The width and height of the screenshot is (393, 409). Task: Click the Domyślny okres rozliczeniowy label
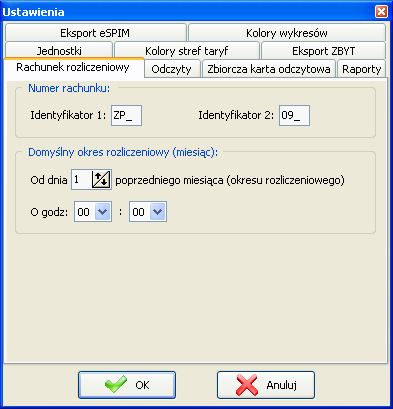pyautogui.click(x=123, y=152)
